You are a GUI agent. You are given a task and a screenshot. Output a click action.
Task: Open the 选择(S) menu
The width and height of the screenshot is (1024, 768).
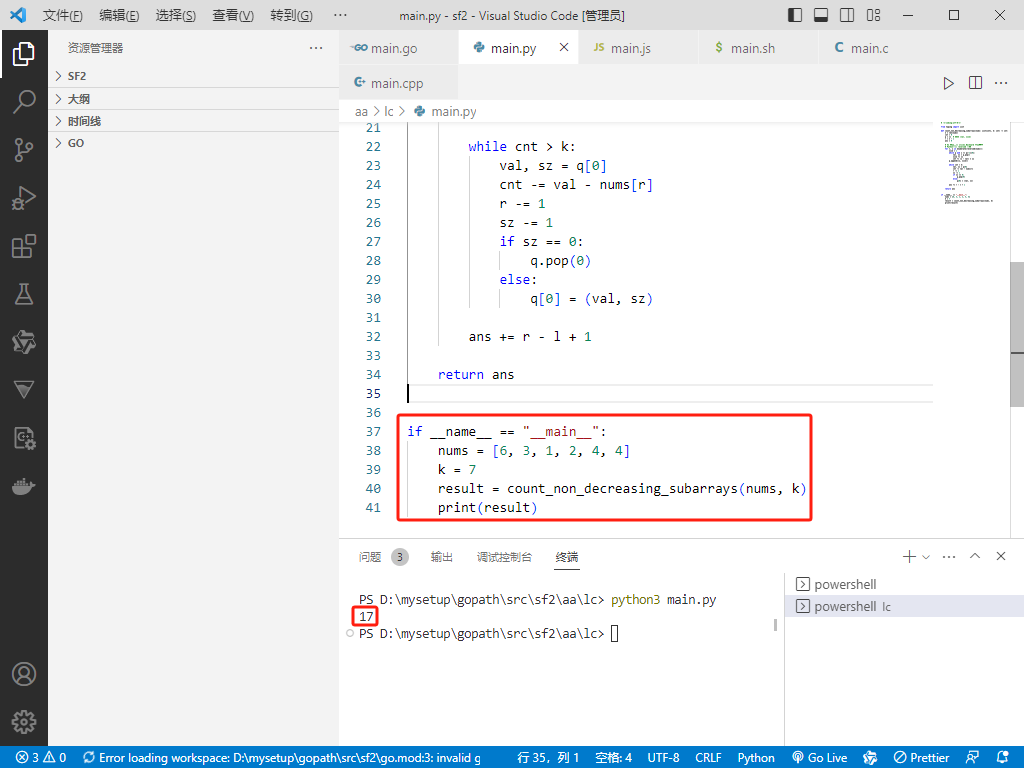pos(176,15)
